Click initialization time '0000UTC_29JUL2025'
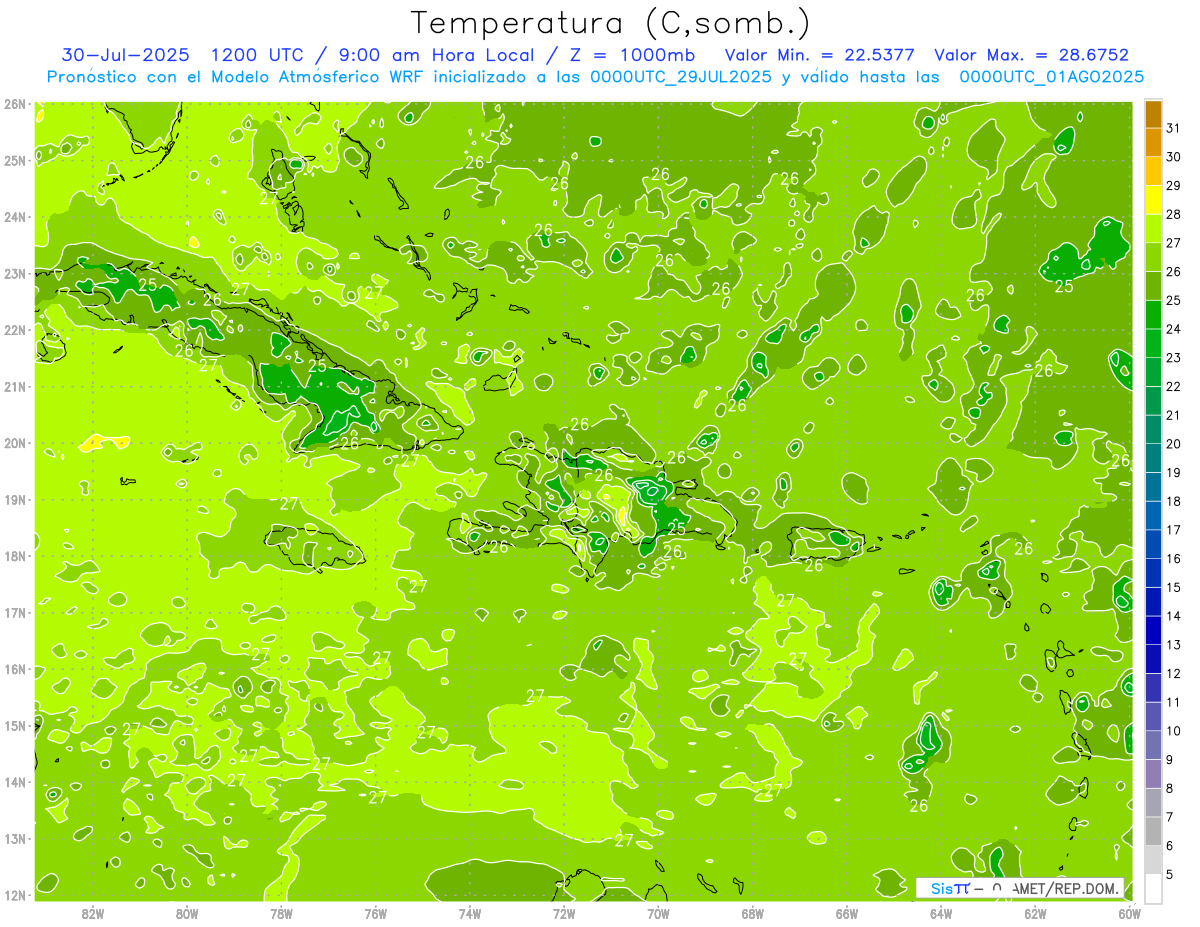The image size is (1200, 927). [x=681, y=77]
